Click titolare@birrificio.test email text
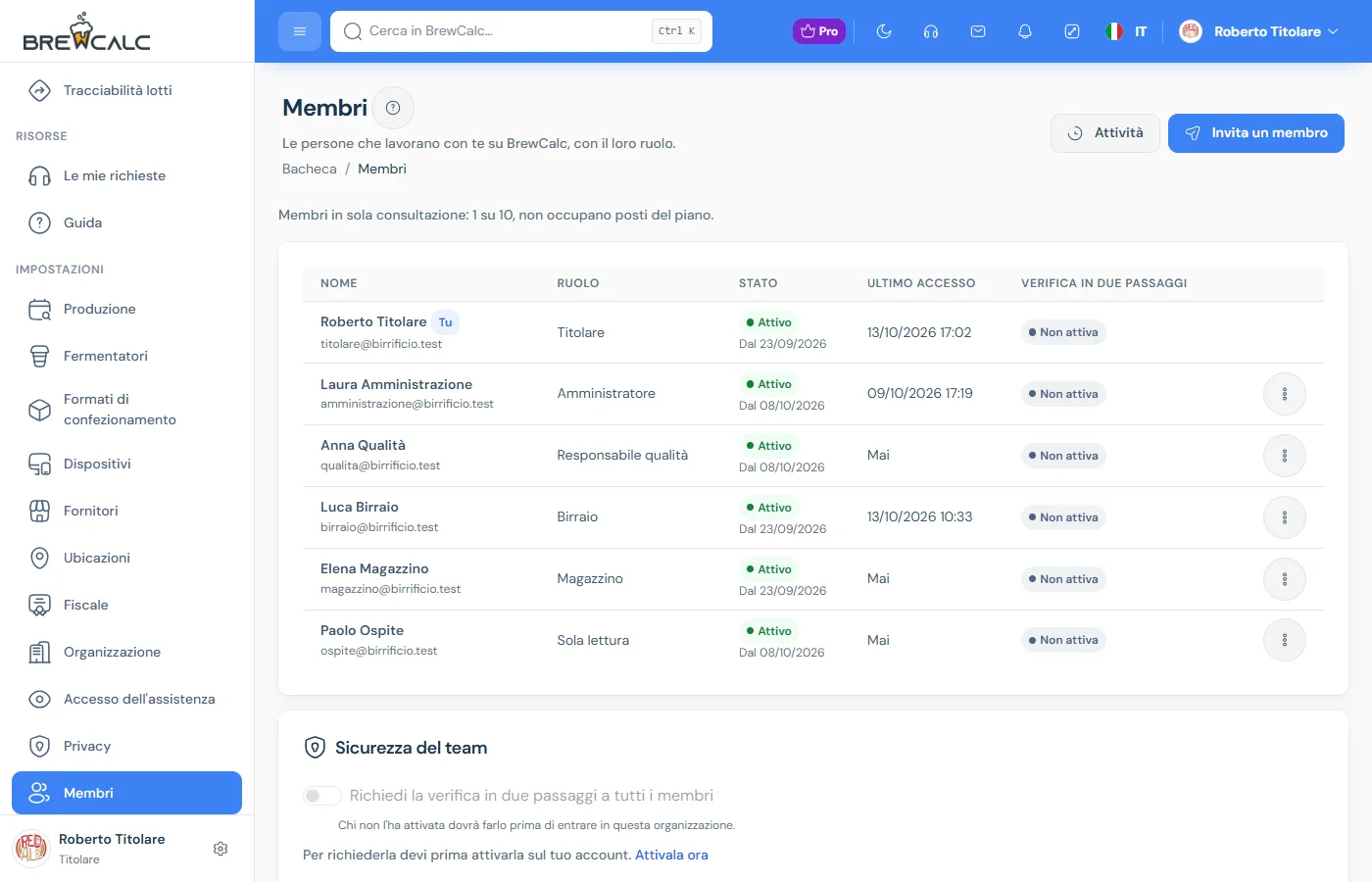The image size is (1372, 882). [381, 344]
